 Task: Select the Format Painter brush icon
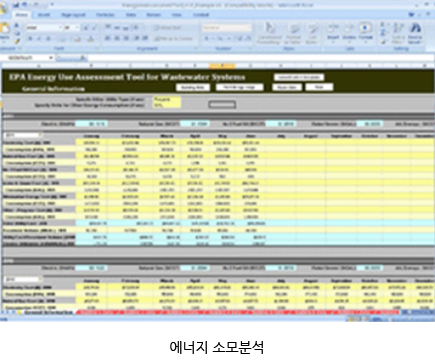pos(17,41)
